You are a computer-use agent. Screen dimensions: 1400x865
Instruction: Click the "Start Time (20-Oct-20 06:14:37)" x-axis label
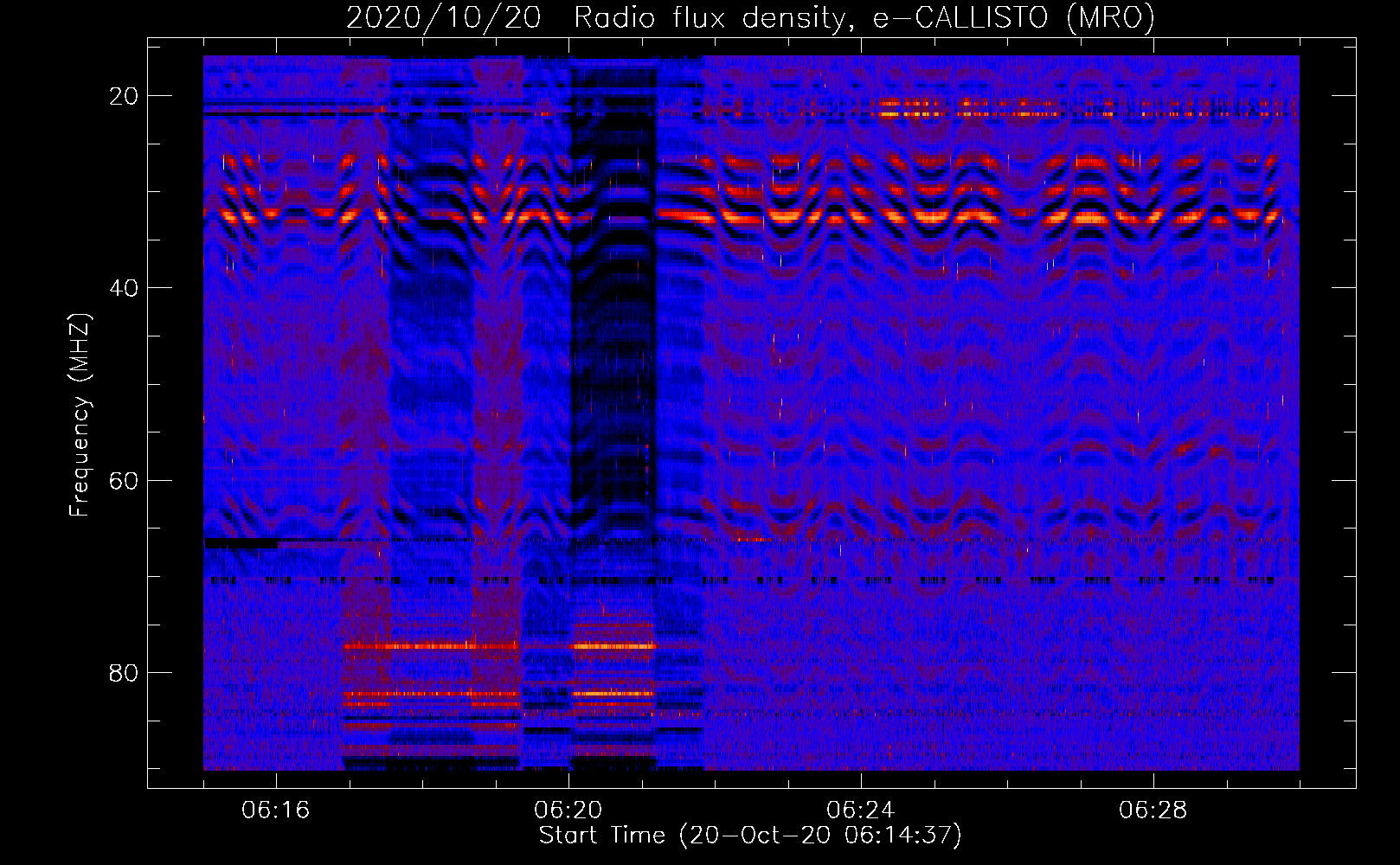750,836
